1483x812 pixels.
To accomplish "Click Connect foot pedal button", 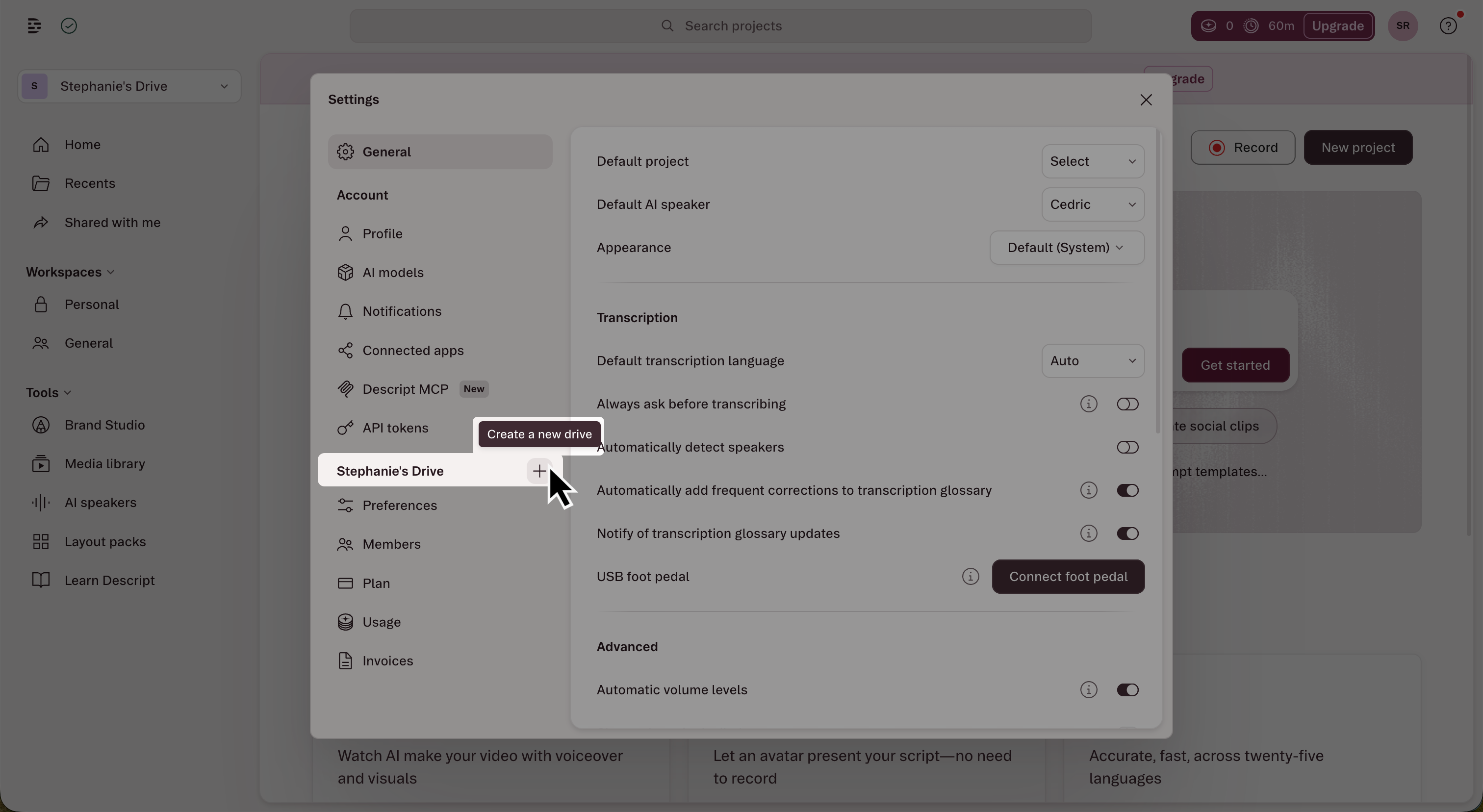I will tap(1068, 577).
